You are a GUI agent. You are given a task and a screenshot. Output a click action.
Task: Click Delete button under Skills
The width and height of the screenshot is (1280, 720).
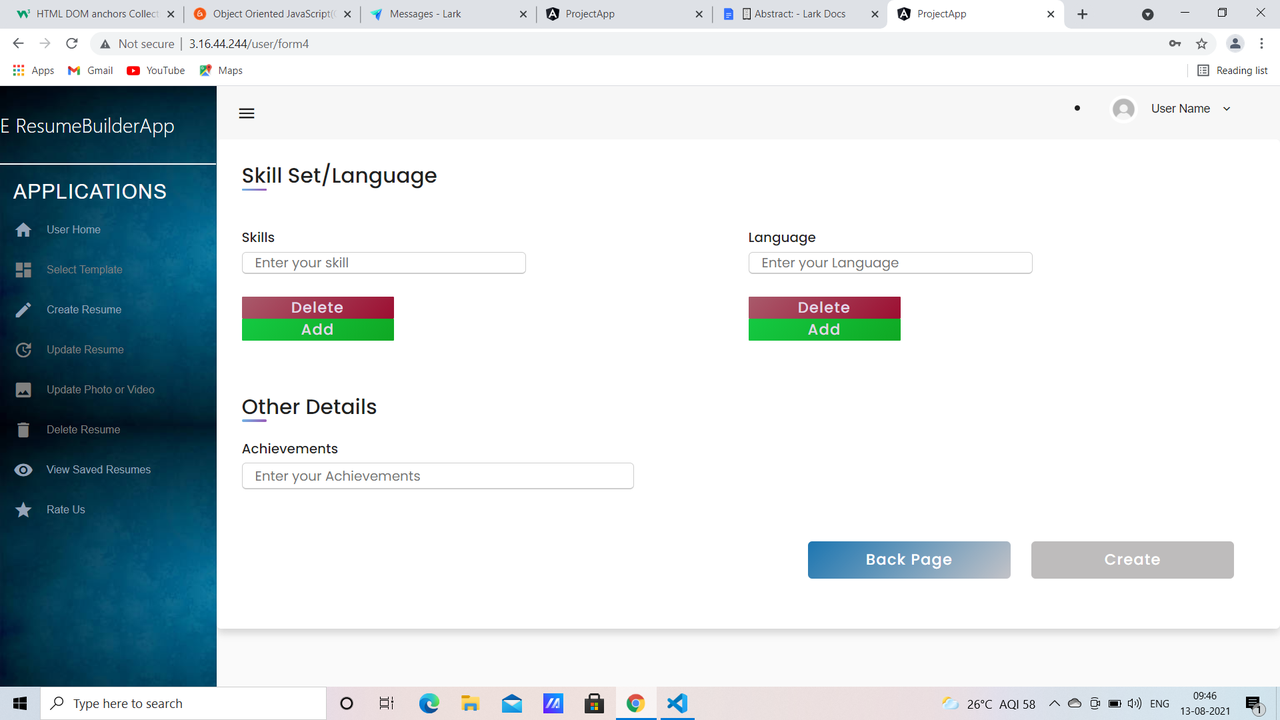(318, 308)
